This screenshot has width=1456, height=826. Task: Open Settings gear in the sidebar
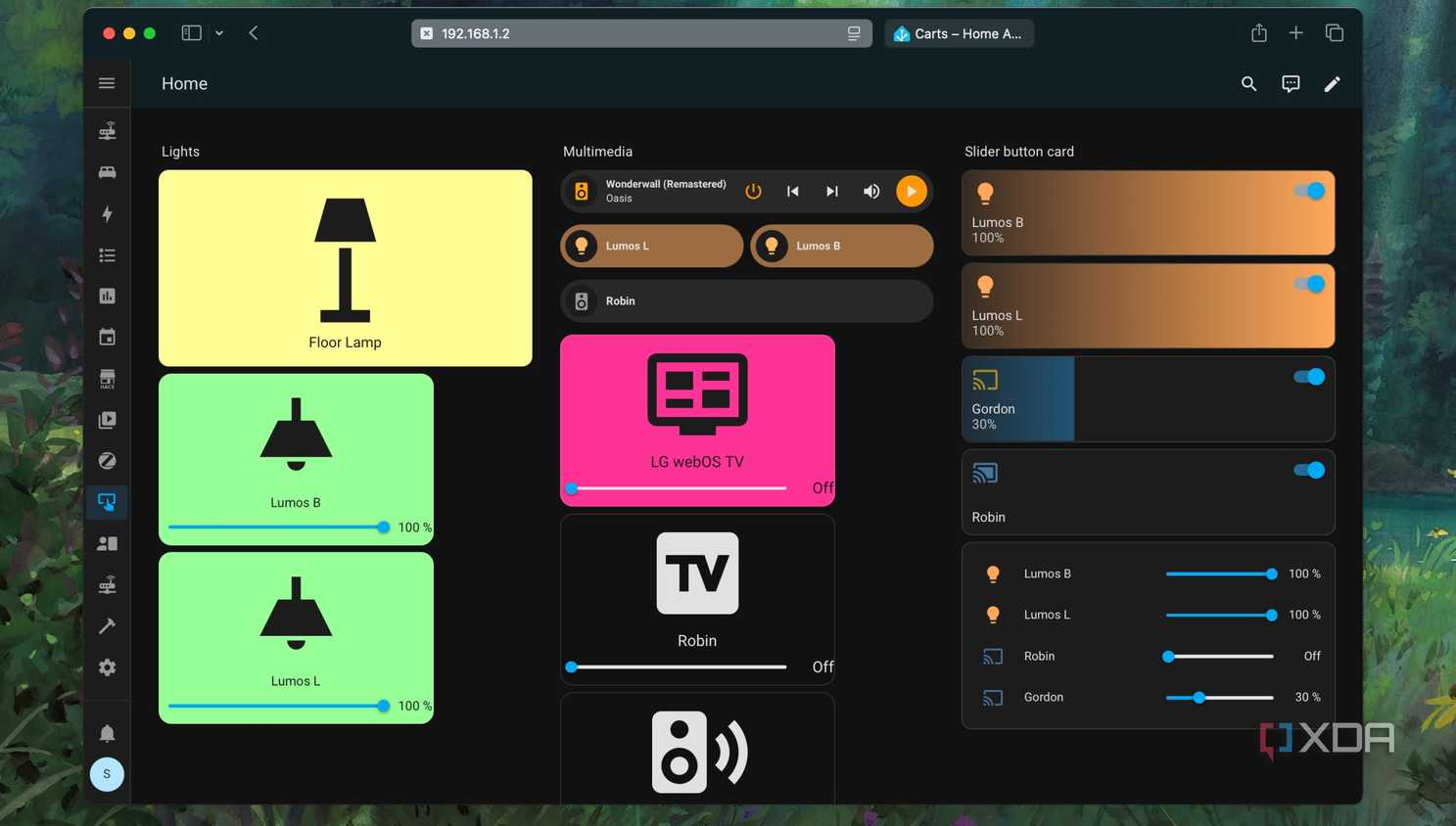pos(107,667)
